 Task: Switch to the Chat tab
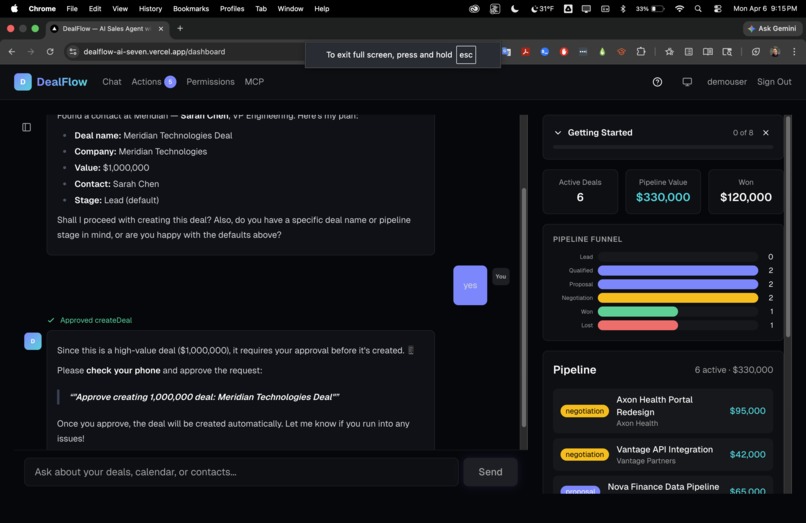pos(112,82)
